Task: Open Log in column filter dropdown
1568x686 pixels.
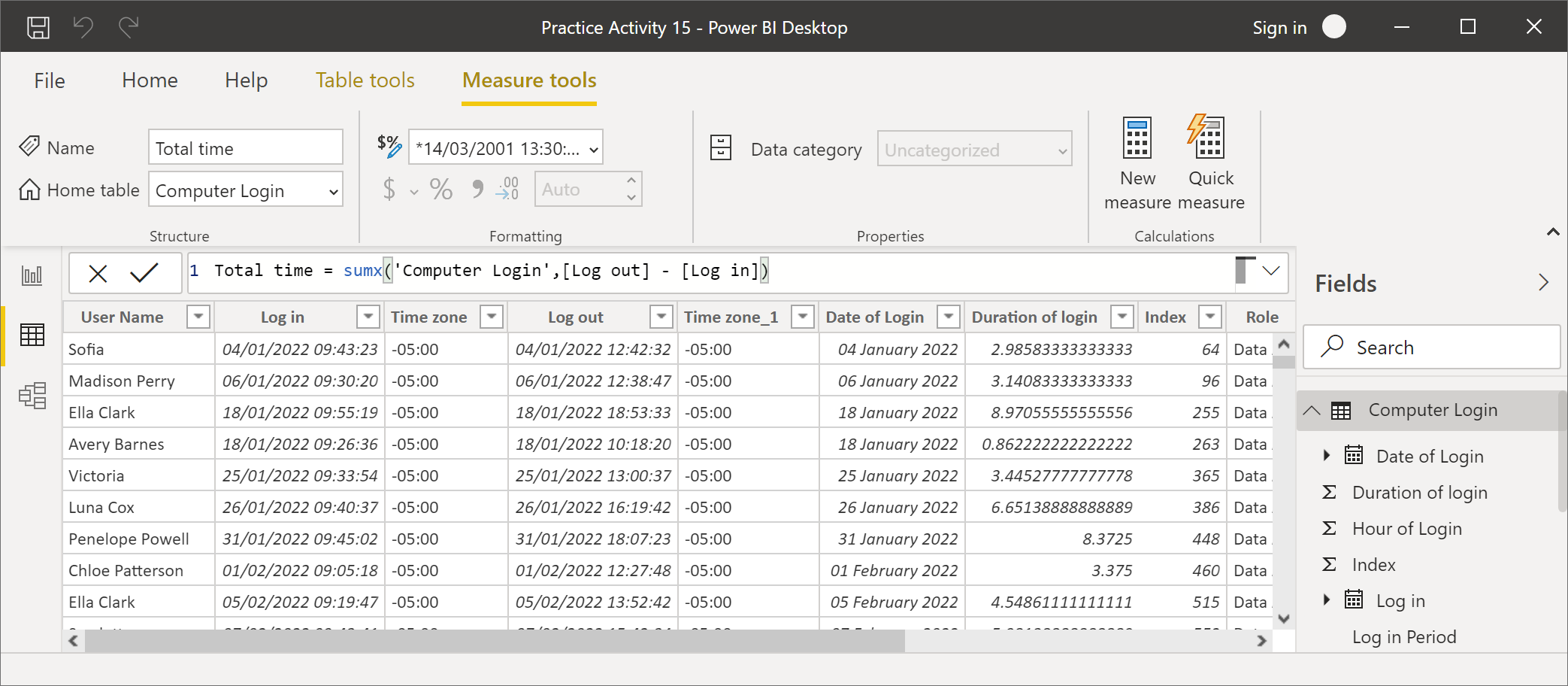Action: [368, 317]
